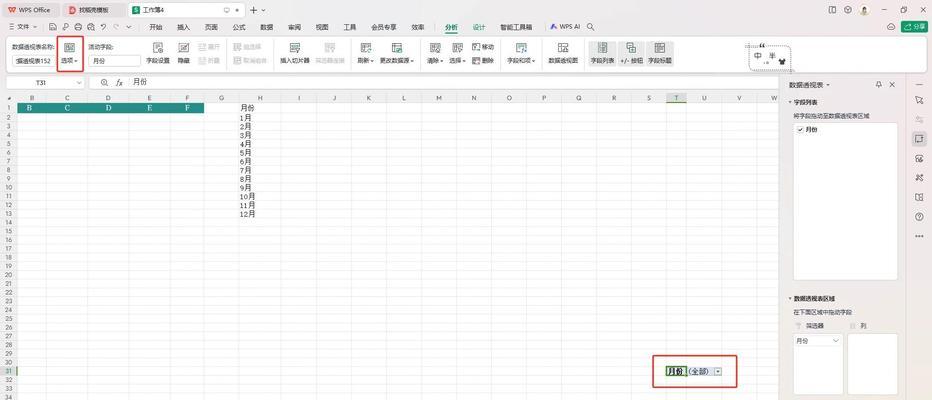Open the (全部) filter dropdown arrow in sheet

coord(718,371)
